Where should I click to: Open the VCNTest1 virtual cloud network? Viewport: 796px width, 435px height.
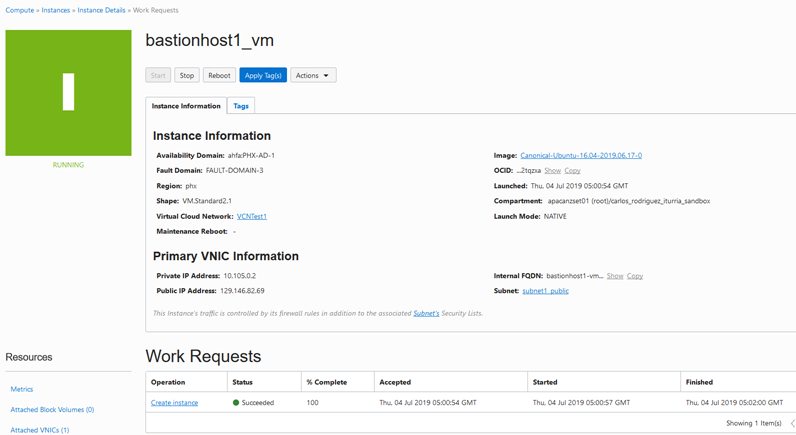(x=252, y=216)
